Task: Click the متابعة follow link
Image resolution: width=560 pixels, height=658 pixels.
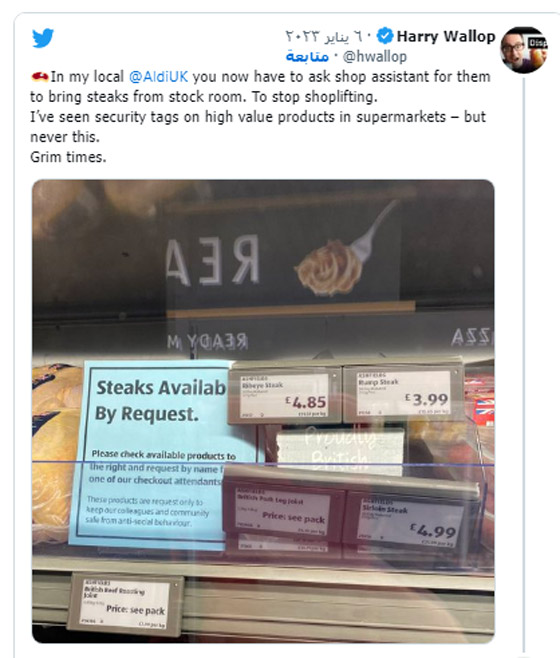Action: 307,56
